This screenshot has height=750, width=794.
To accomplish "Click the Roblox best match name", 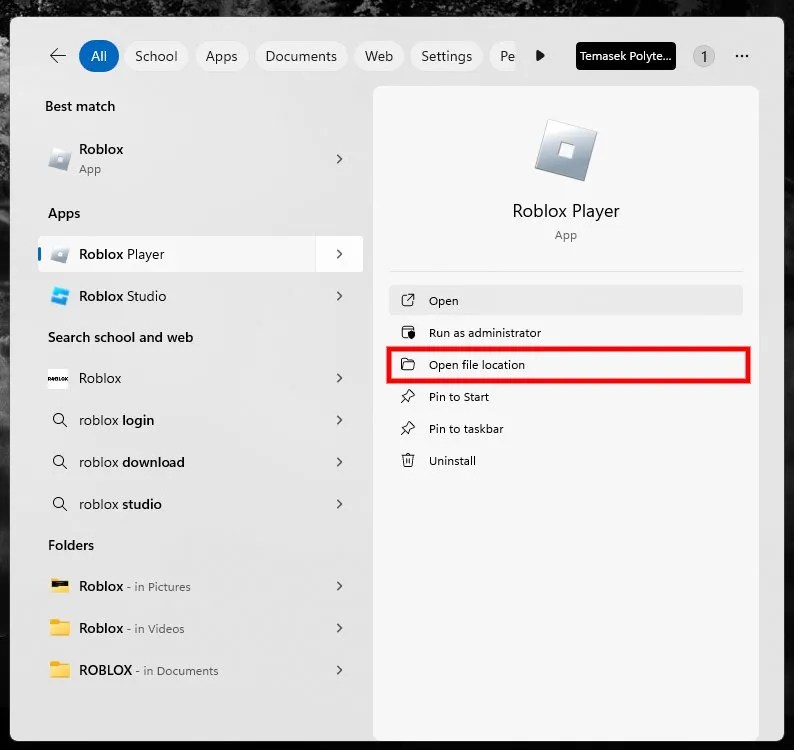I will pos(101,149).
